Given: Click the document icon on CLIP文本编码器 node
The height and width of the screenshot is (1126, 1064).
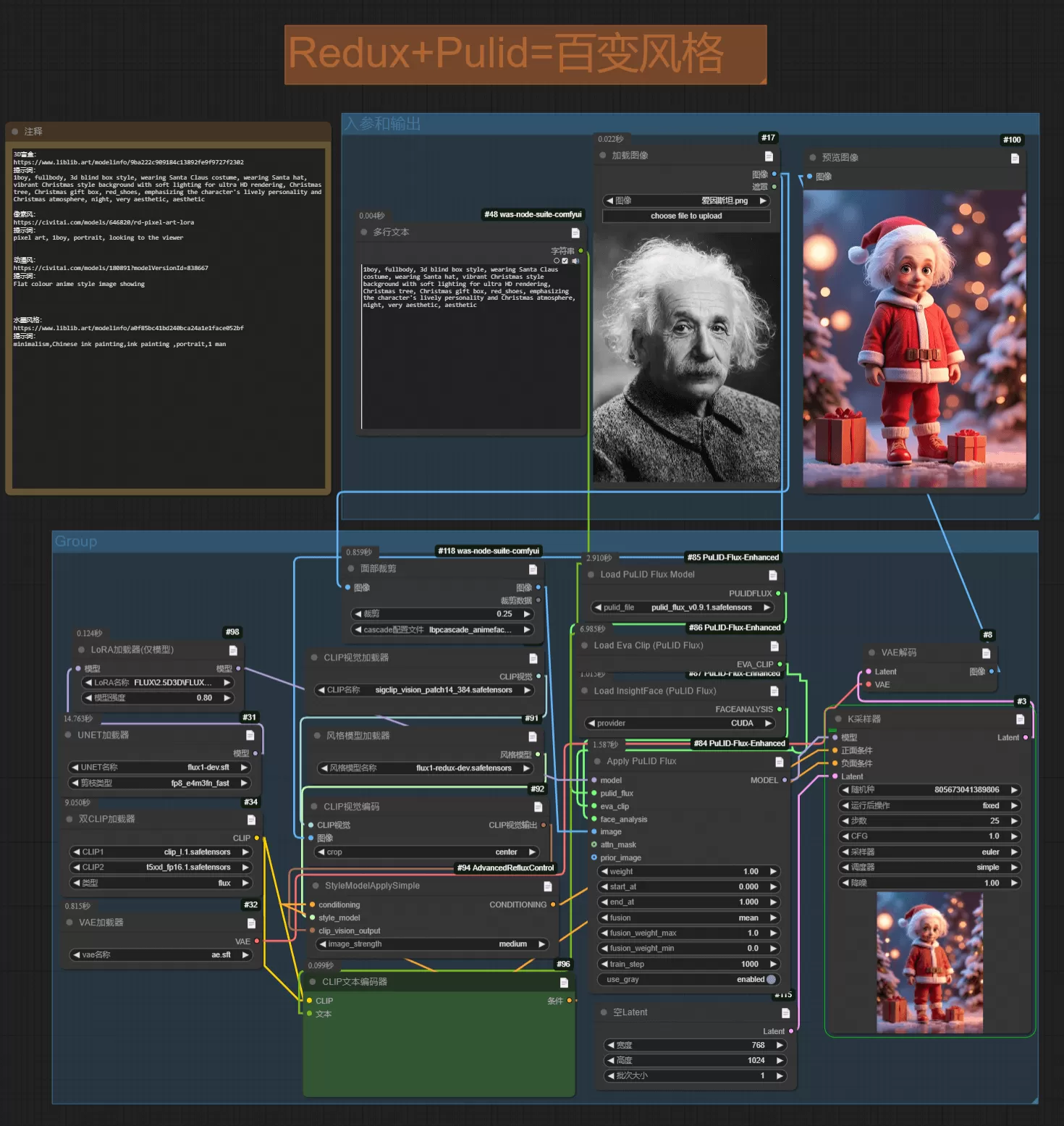Looking at the screenshot, I should (x=564, y=983).
